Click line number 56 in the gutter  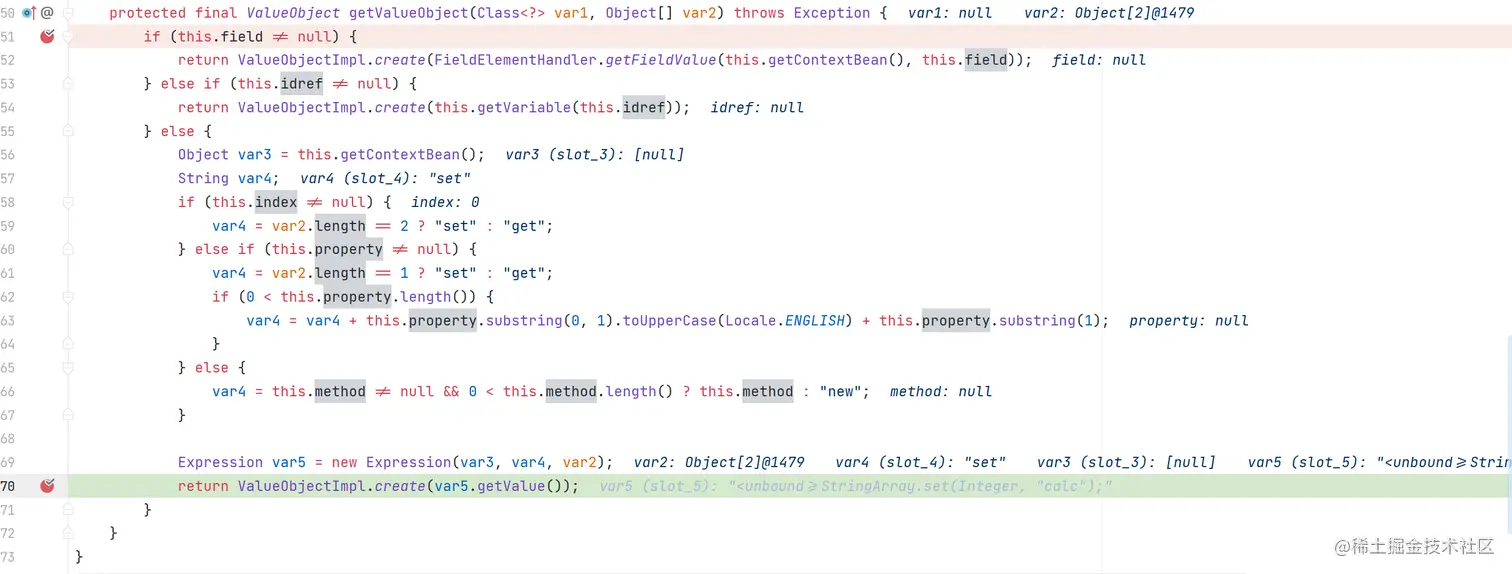click(8, 155)
